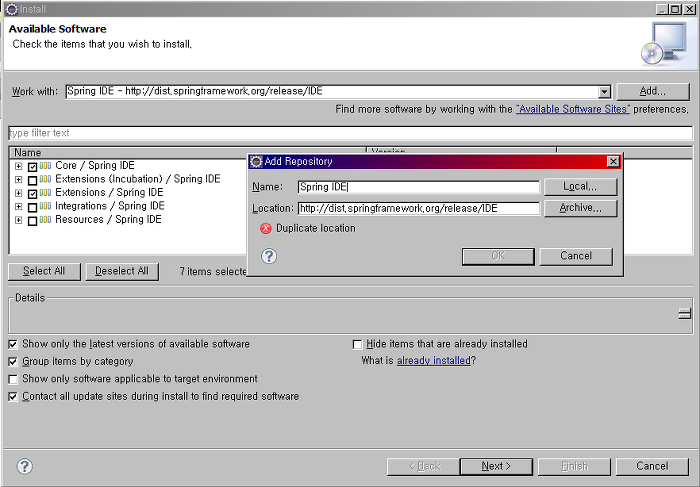Click category icon of Integrations / Spring IDE
This screenshot has width=700, height=487.
tap(46, 206)
